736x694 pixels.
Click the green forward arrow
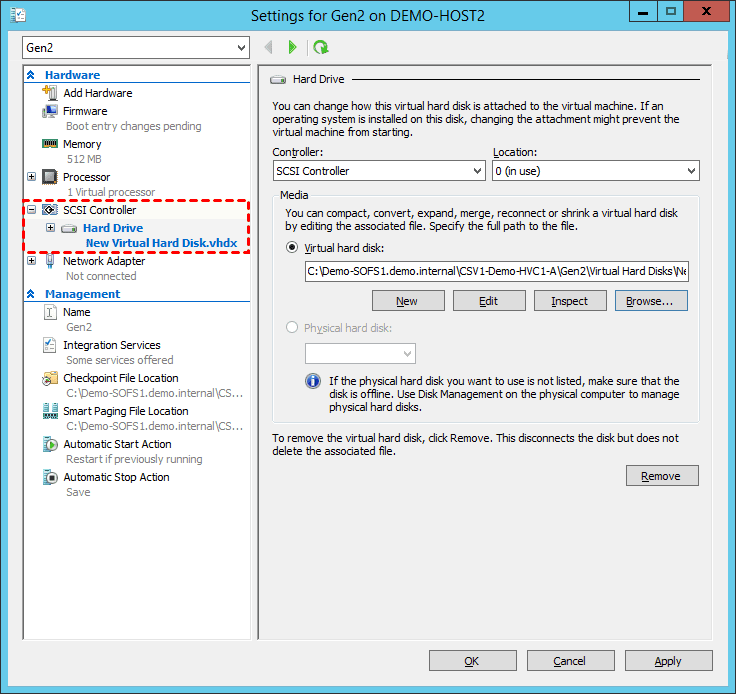click(293, 47)
